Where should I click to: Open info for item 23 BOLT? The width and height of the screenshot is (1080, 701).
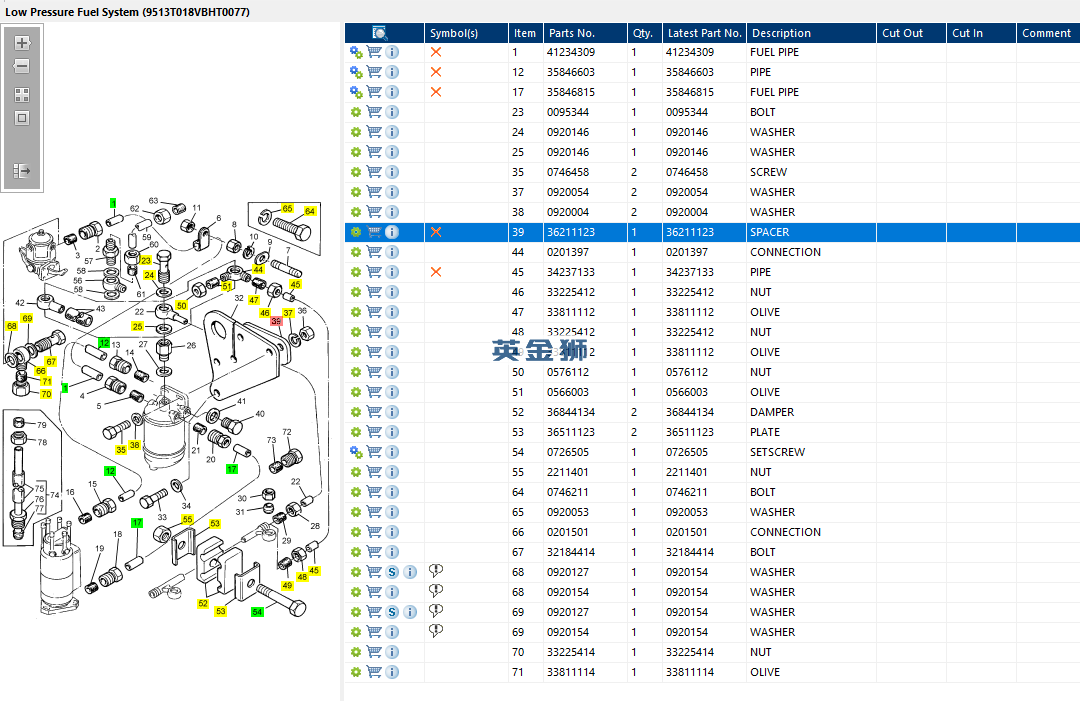[392, 112]
